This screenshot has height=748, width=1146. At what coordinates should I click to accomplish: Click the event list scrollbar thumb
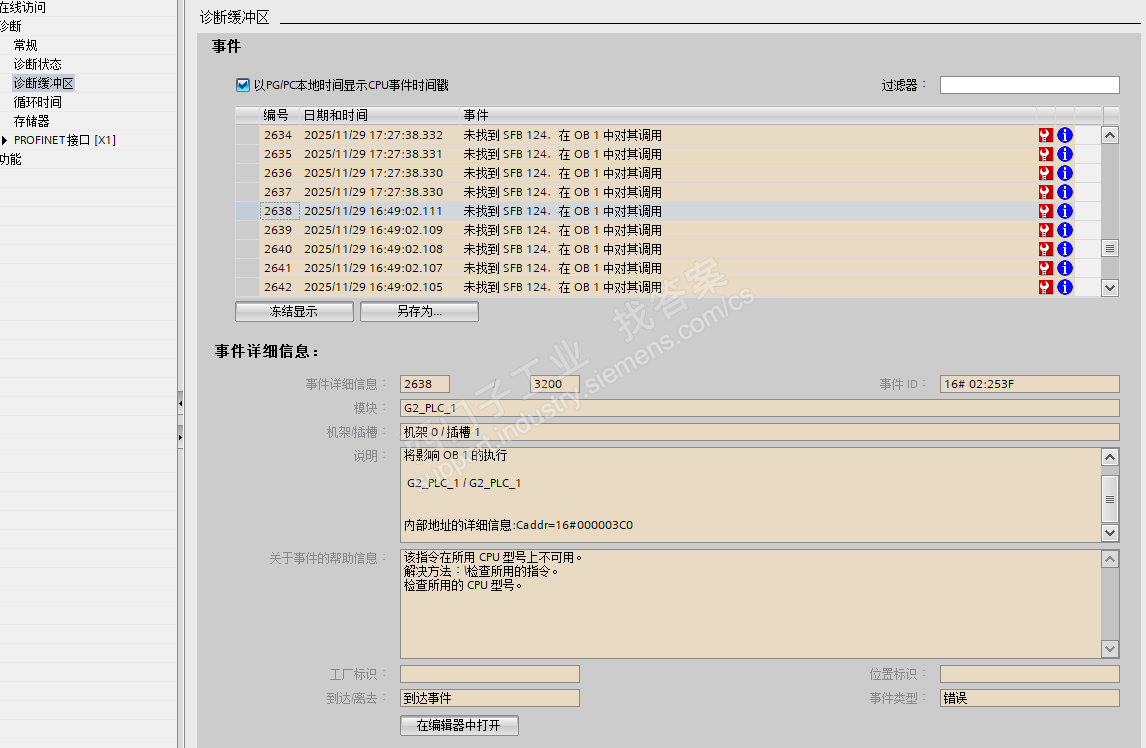(x=1110, y=249)
